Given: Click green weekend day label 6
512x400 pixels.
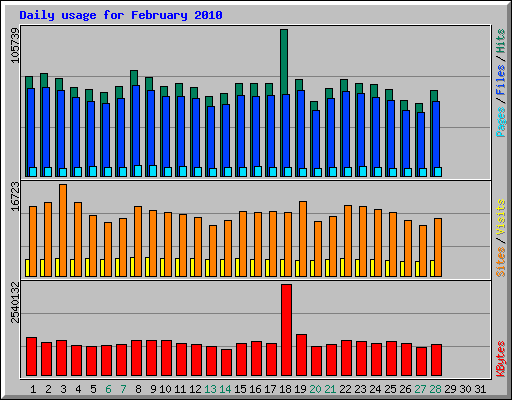Looking at the screenshot, I should pyautogui.click(x=108, y=389).
